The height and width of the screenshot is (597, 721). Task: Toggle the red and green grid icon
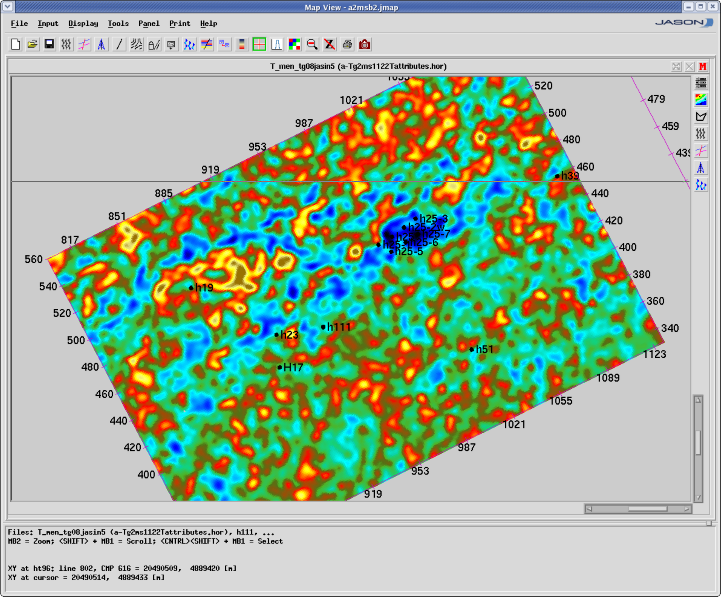pos(259,44)
